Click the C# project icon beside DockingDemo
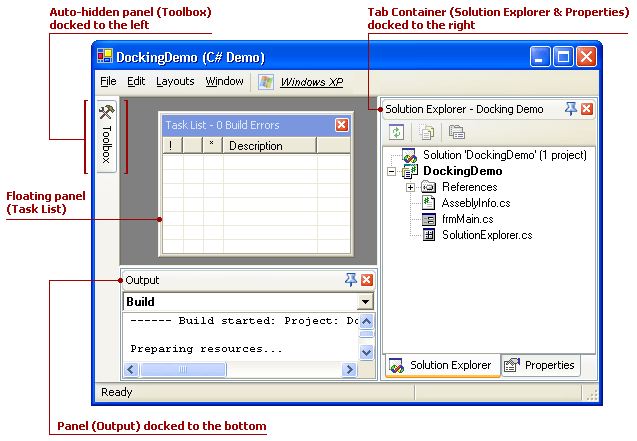The width and height of the screenshot is (637, 441). click(410, 171)
